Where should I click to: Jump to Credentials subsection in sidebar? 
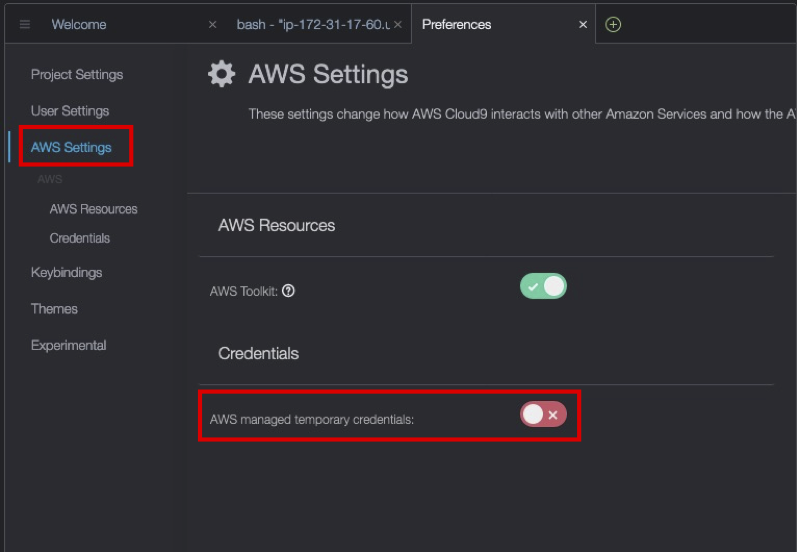[x=80, y=238]
